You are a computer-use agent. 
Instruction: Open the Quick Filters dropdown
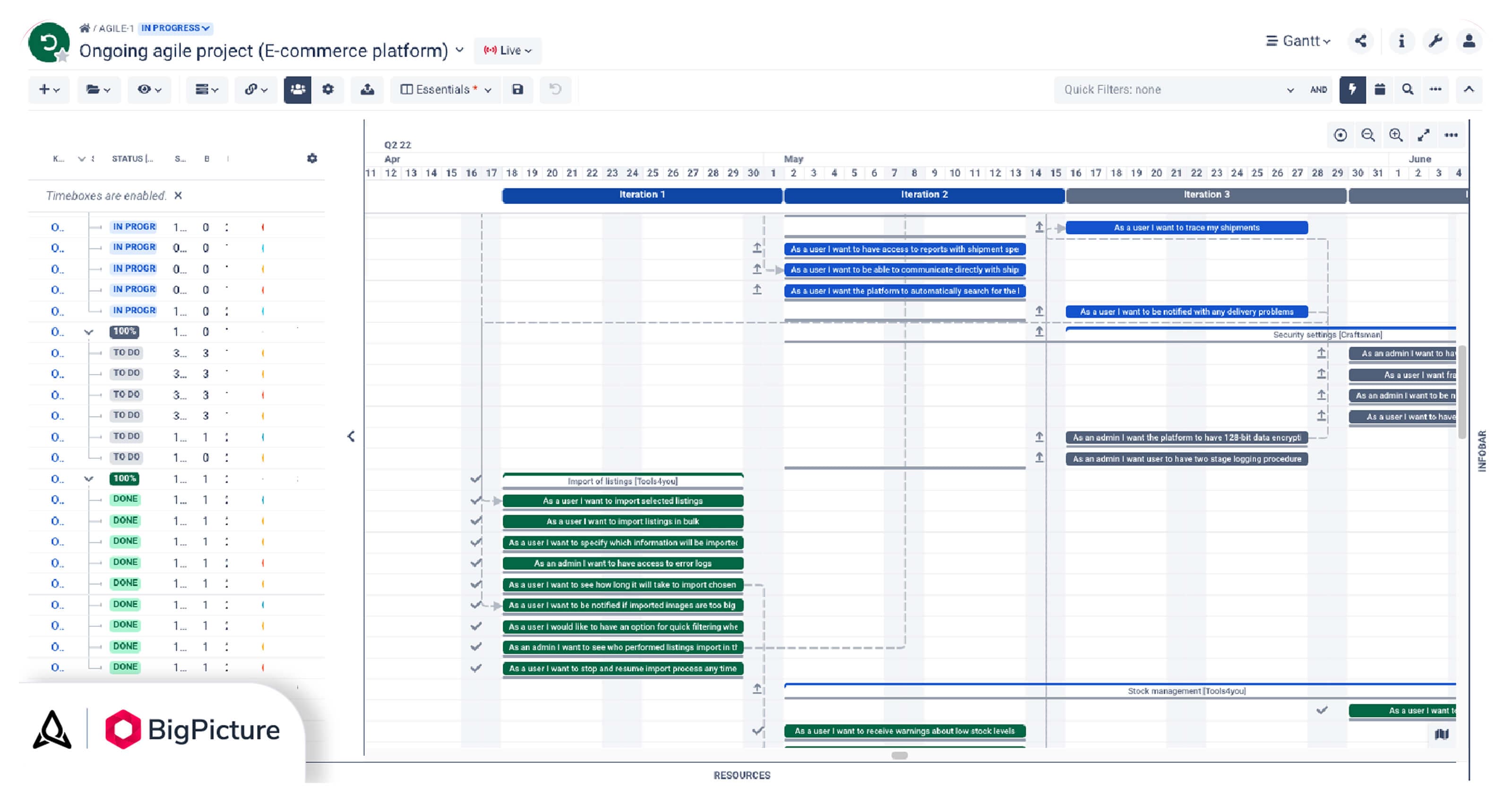(x=1178, y=90)
